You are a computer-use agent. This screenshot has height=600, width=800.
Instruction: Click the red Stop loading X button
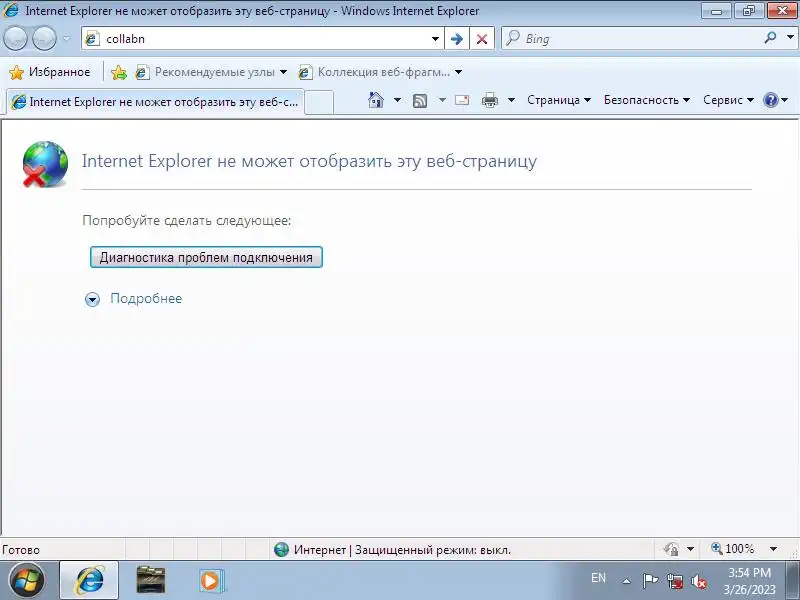point(482,39)
